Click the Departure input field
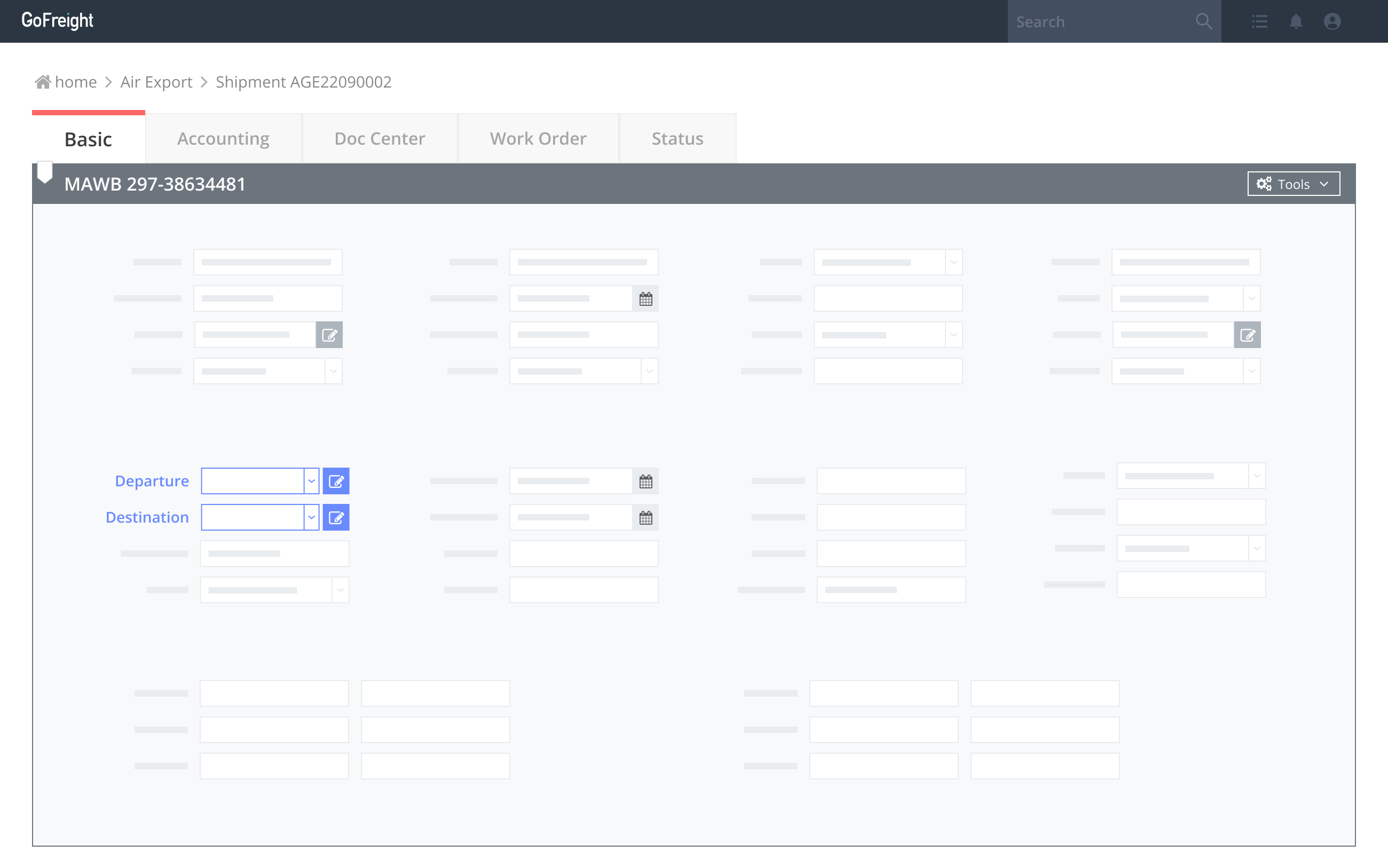 tap(253, 481)
